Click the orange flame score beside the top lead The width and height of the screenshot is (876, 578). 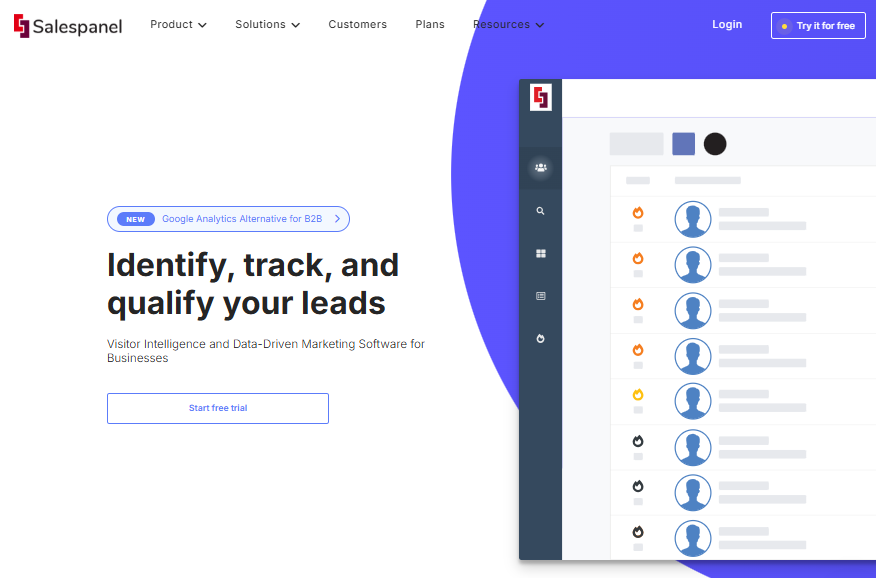coord(637,212)
